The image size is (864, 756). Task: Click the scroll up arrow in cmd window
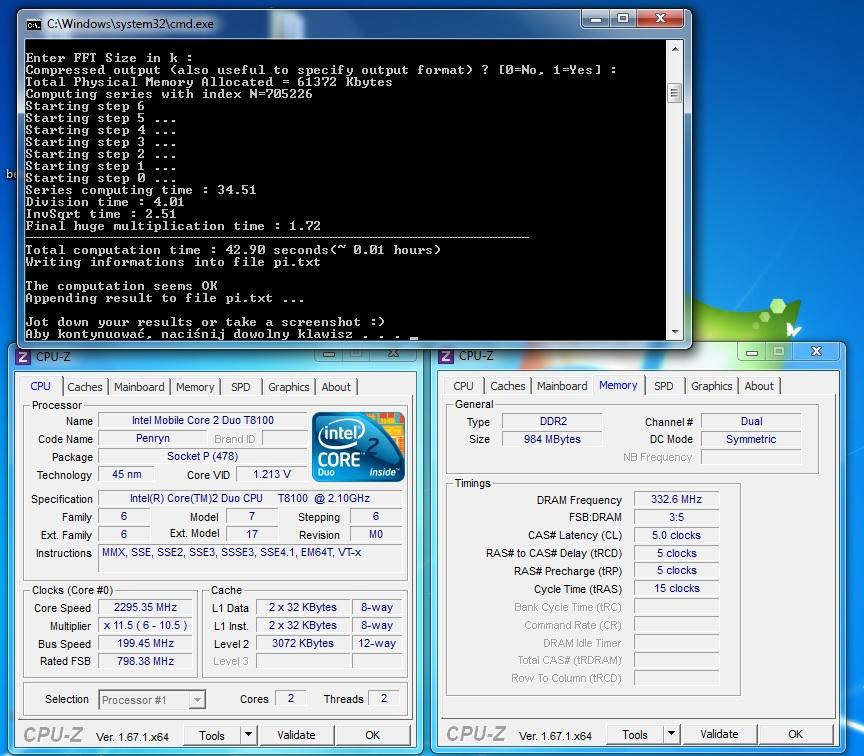pos(675,48)
